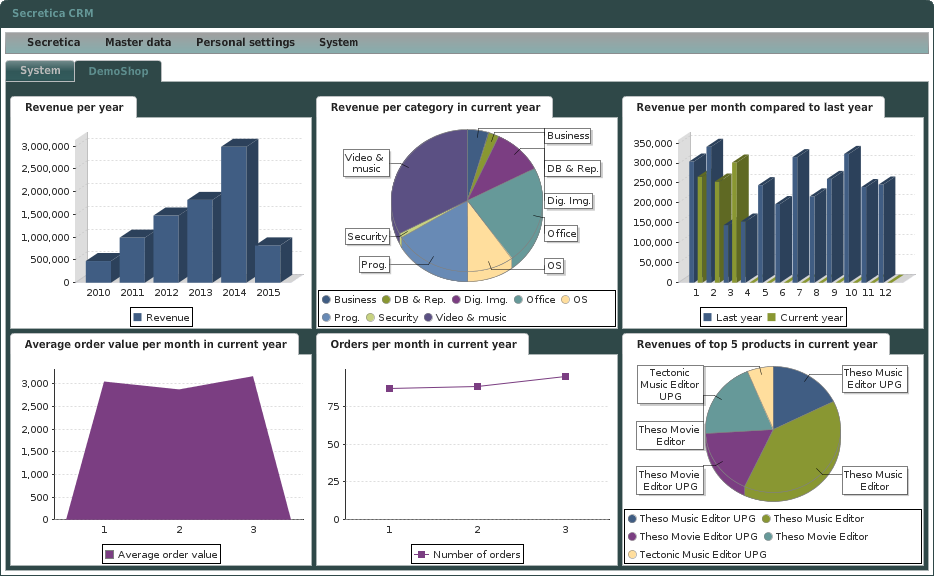The image size is (934, 576).
Task: Click the Revenue legend marker icon
Action: coord(139,317)
